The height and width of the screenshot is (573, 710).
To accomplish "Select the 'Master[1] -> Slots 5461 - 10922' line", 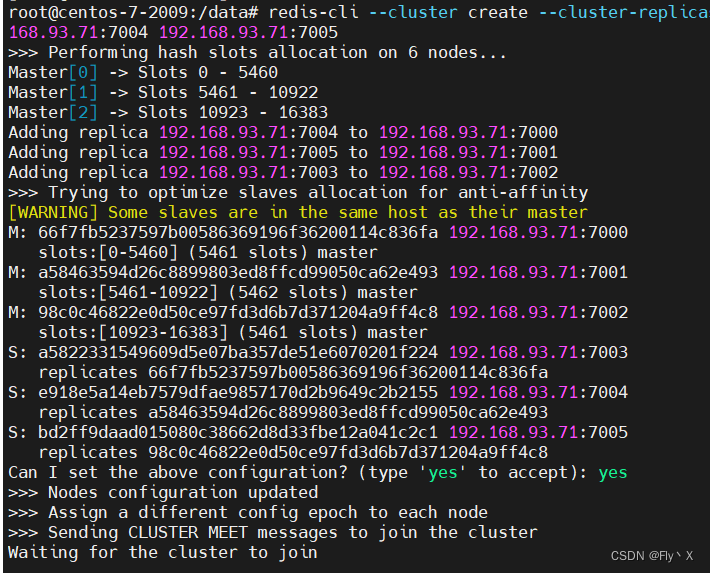I will tap(163, 92).
